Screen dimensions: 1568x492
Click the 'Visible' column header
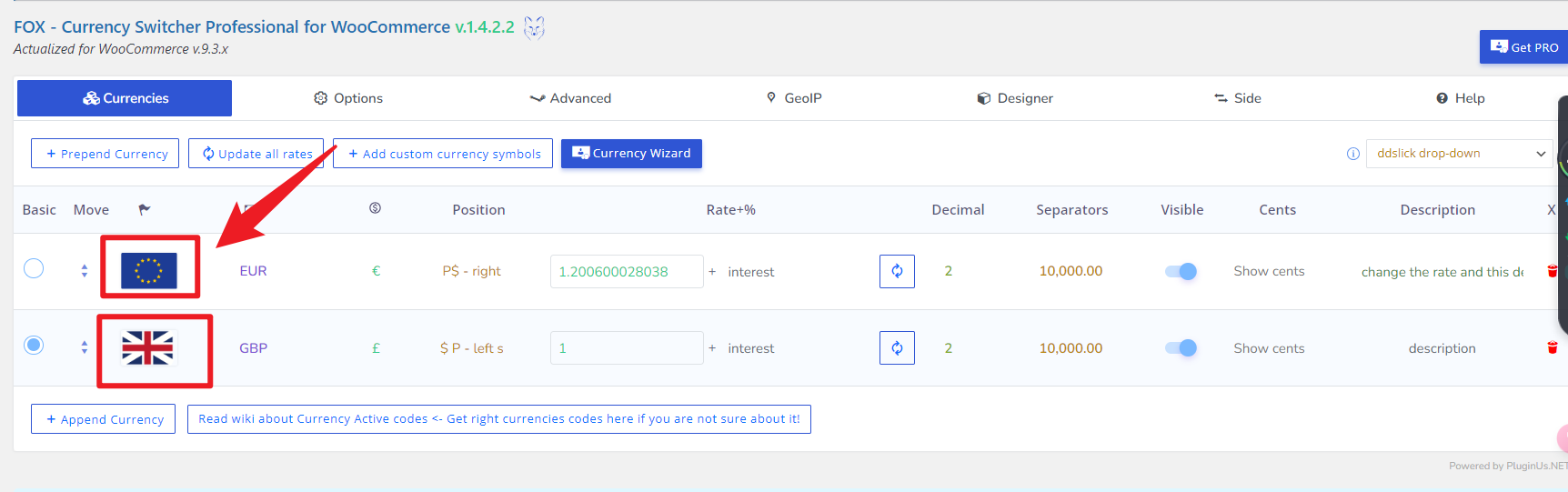pos(1182,210)
